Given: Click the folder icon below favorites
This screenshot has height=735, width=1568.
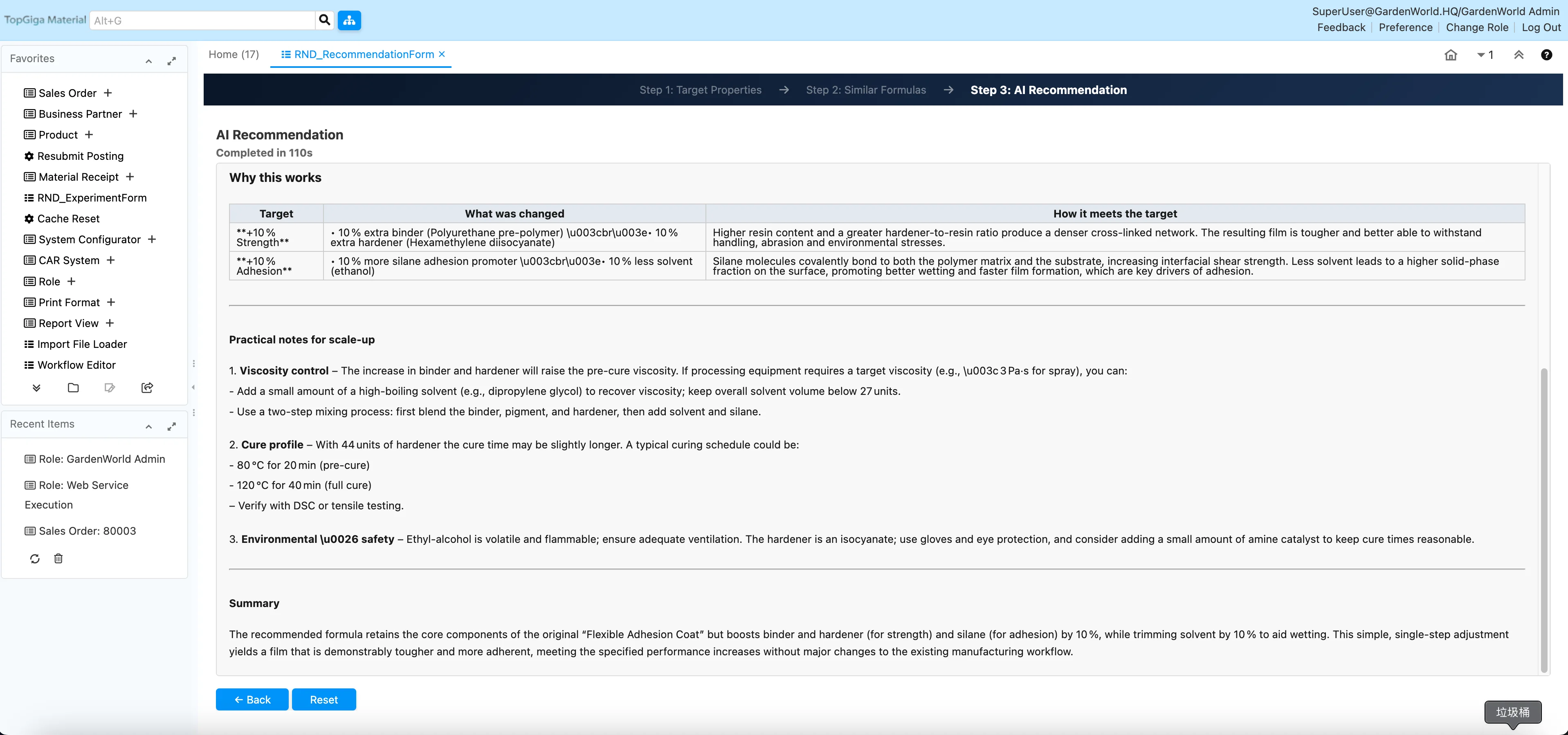Looking at the screenshot, I should 73,388.
